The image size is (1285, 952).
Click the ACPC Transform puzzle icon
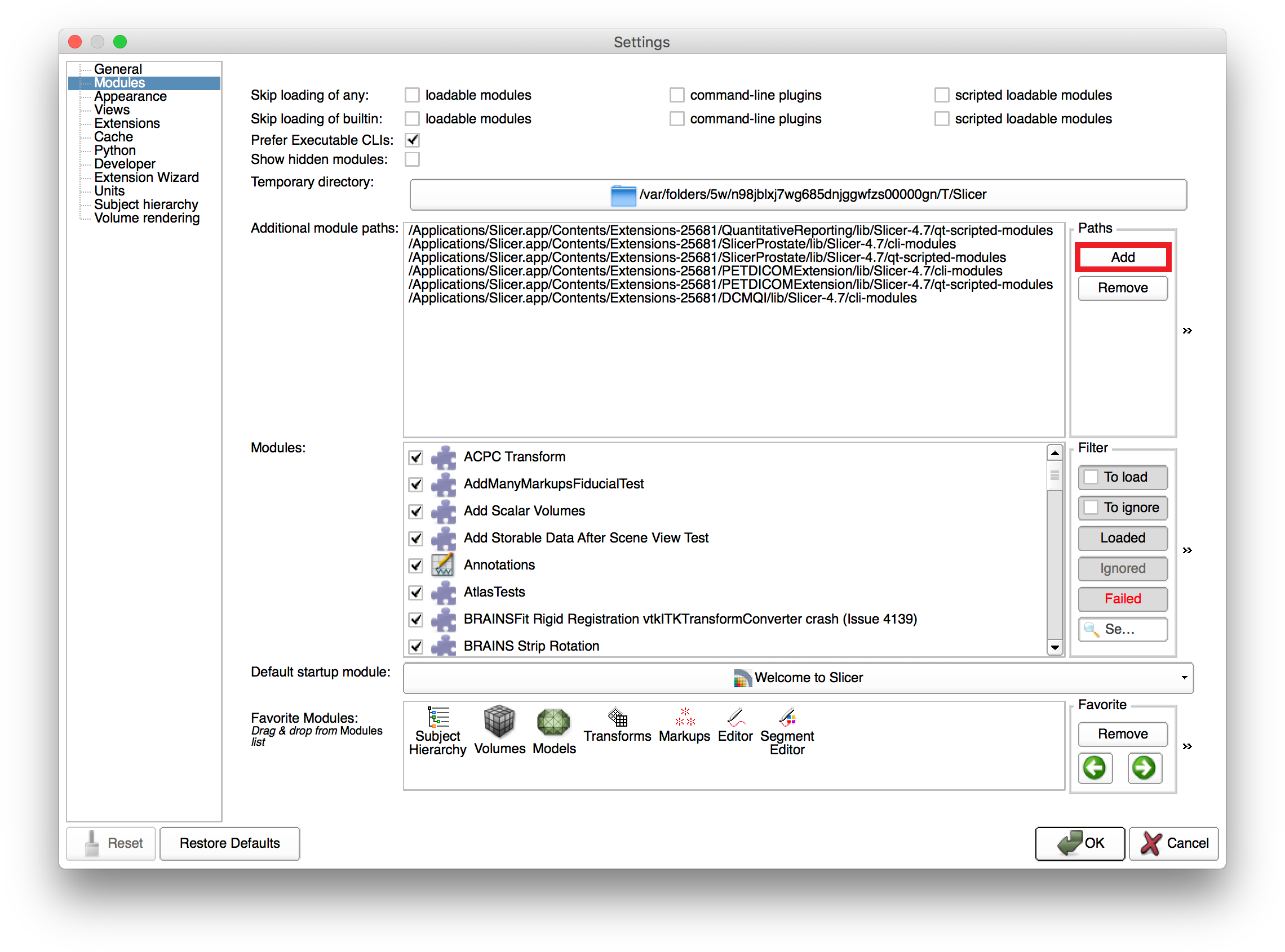pyautogui.click(x=444, y=457)
